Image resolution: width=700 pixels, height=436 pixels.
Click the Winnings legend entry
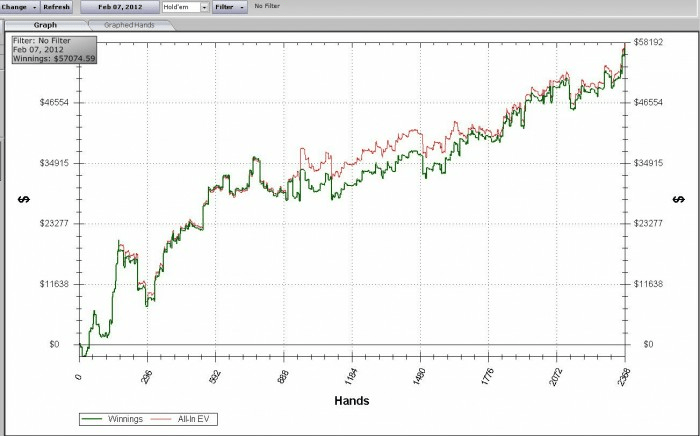(112, 419)
